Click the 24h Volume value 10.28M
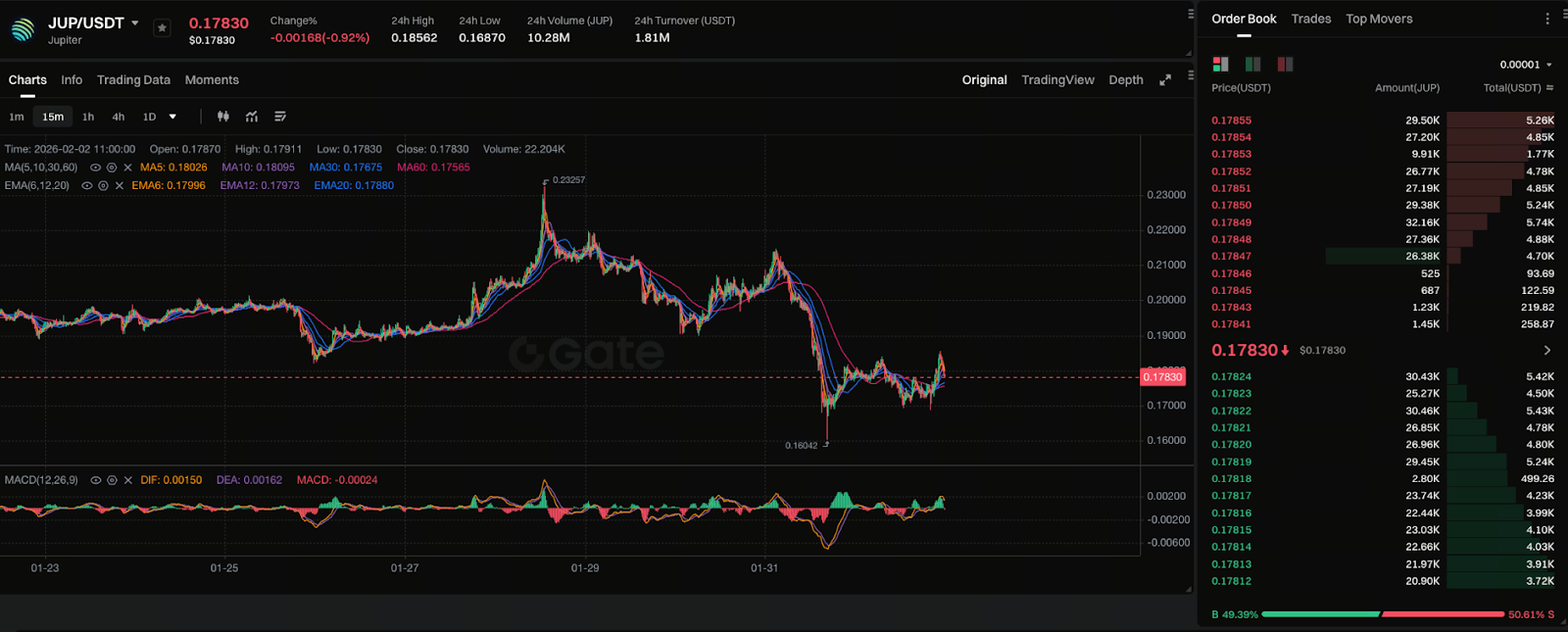 (549, 38)
